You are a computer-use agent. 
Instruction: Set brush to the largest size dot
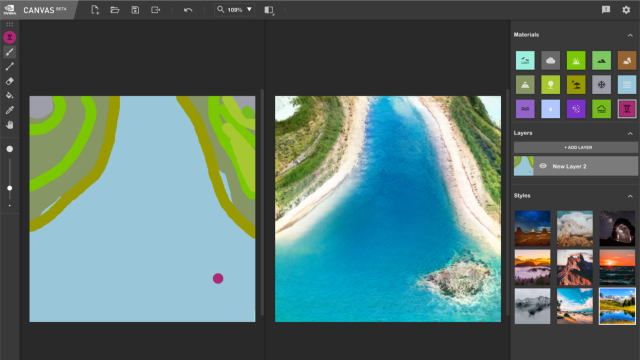click(x=10, y=149)
